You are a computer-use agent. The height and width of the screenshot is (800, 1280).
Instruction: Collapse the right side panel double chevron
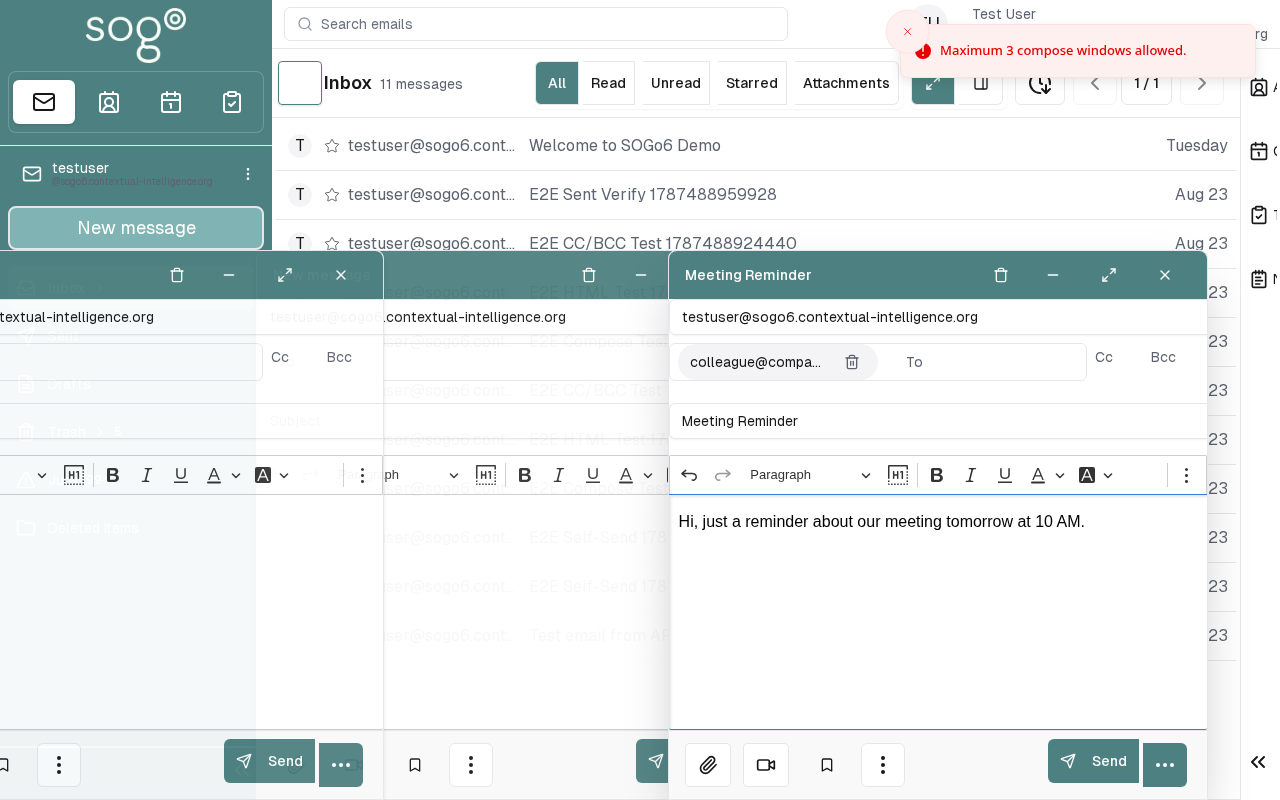[1258, 762]
